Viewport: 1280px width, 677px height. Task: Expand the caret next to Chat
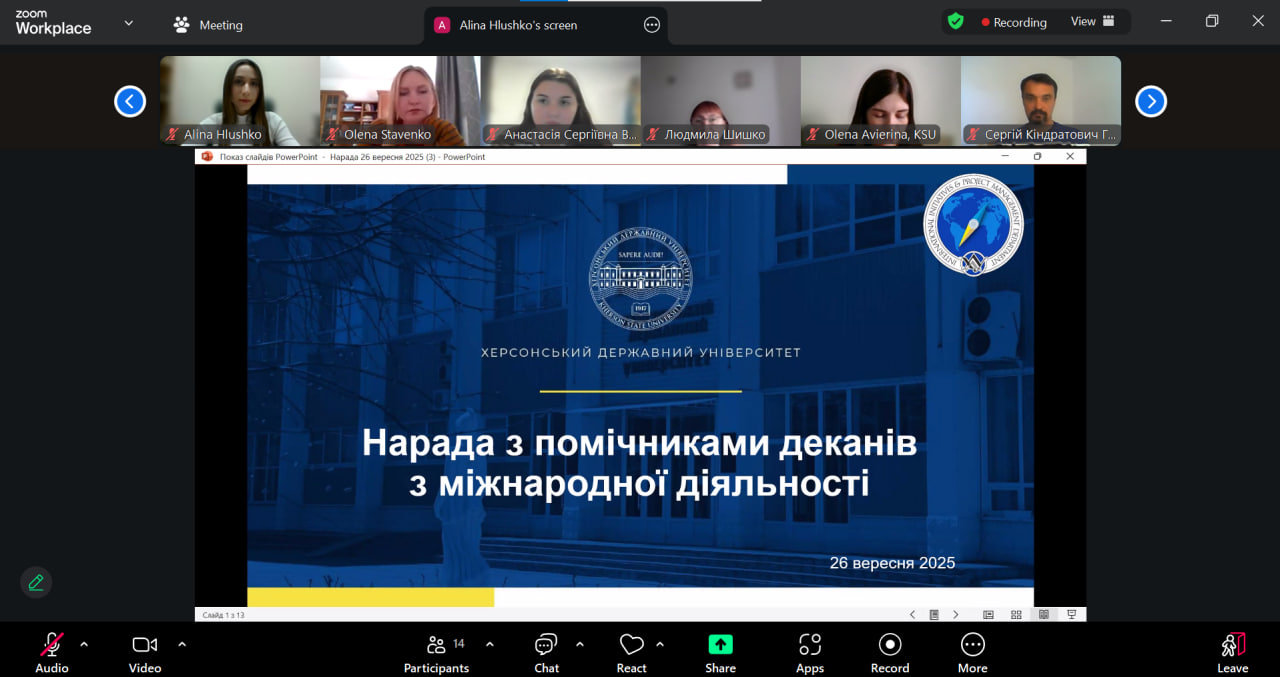[580, 644]
